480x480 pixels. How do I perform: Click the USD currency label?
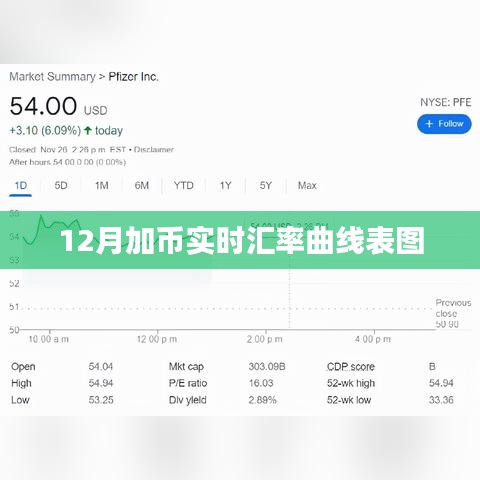95,110
